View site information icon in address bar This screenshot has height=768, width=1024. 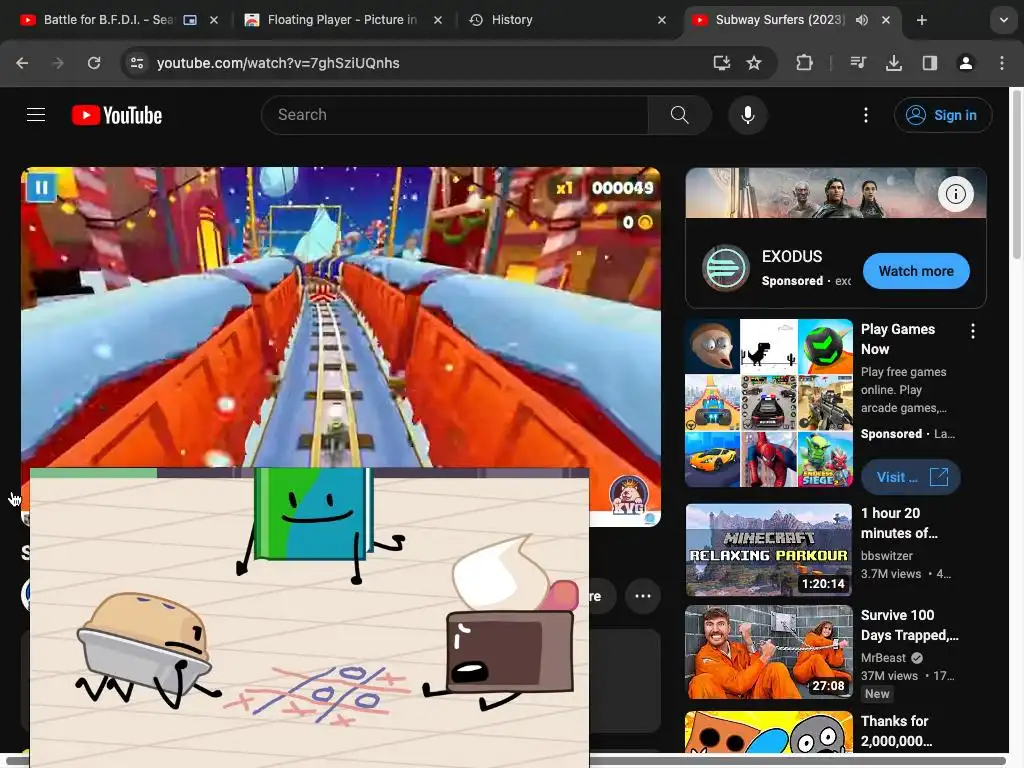click(x=137, y=63)
